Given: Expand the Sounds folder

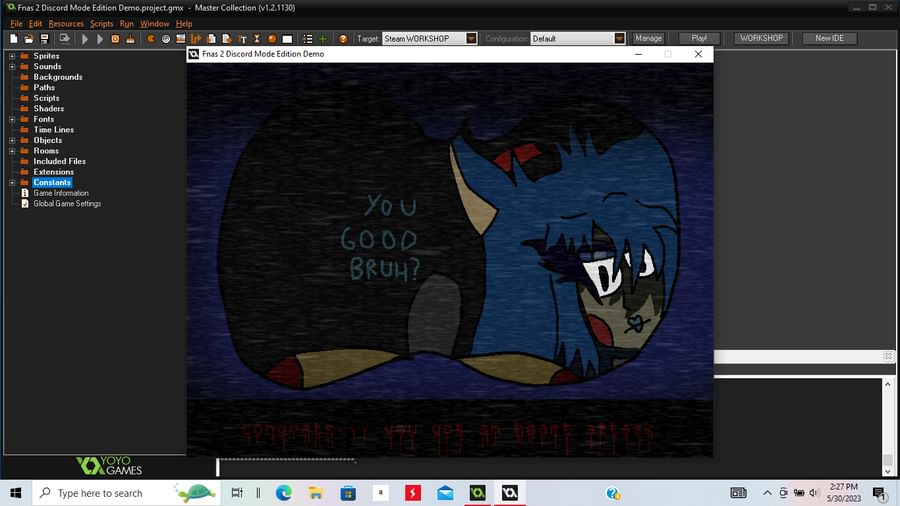Looking at the screenshot, I should (x=12, y=67).
